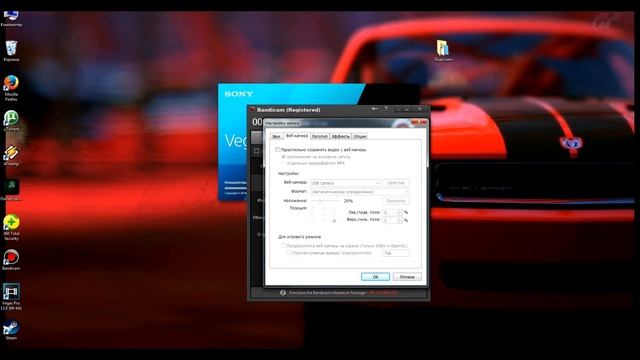
Task: Select separate MP4 video file radio option
Action: pos(283,163)
